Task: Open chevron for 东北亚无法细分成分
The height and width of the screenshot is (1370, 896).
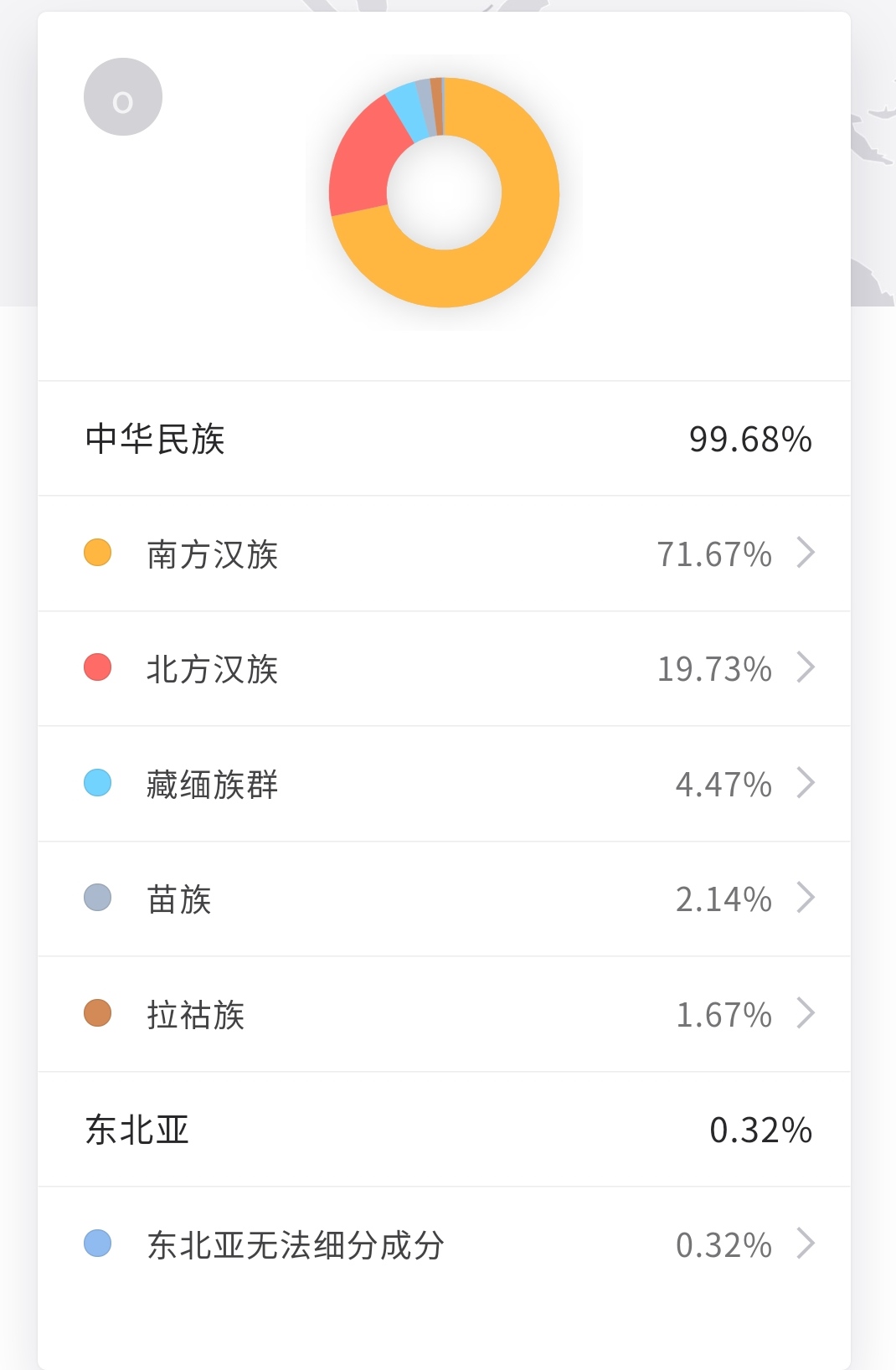Action: point(806,1244)
